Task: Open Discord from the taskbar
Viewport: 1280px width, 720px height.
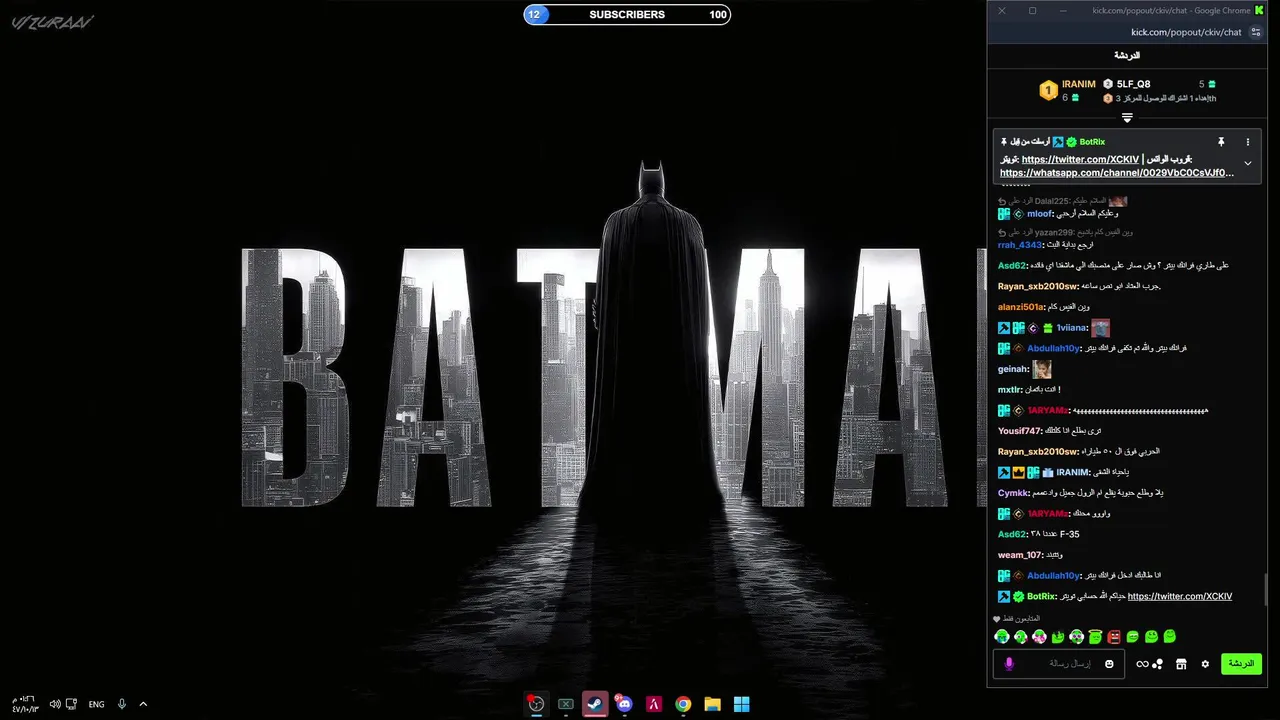Action: (x=624, y=704)
